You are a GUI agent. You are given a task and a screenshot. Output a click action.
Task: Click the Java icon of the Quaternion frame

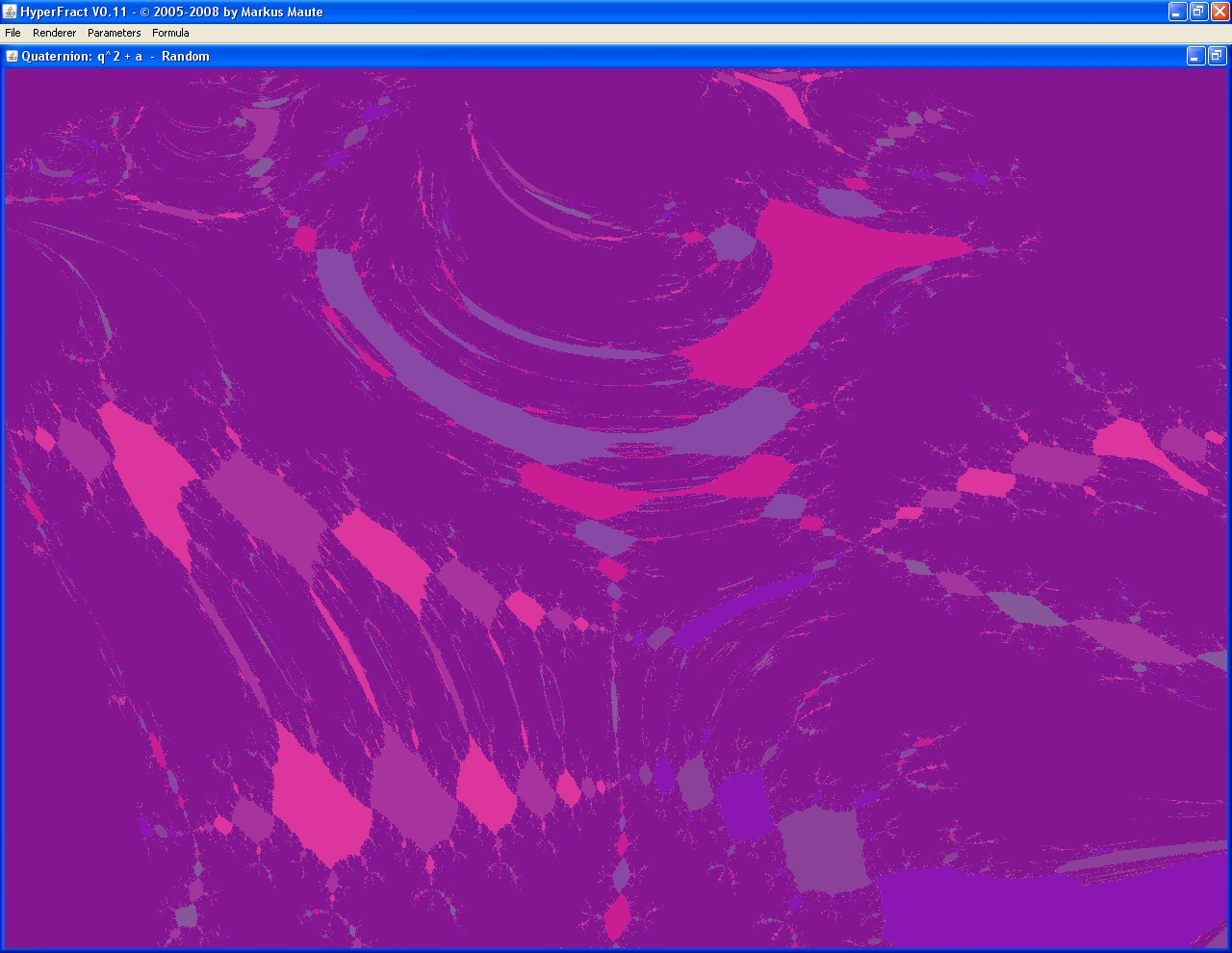(x=13, y=56)
